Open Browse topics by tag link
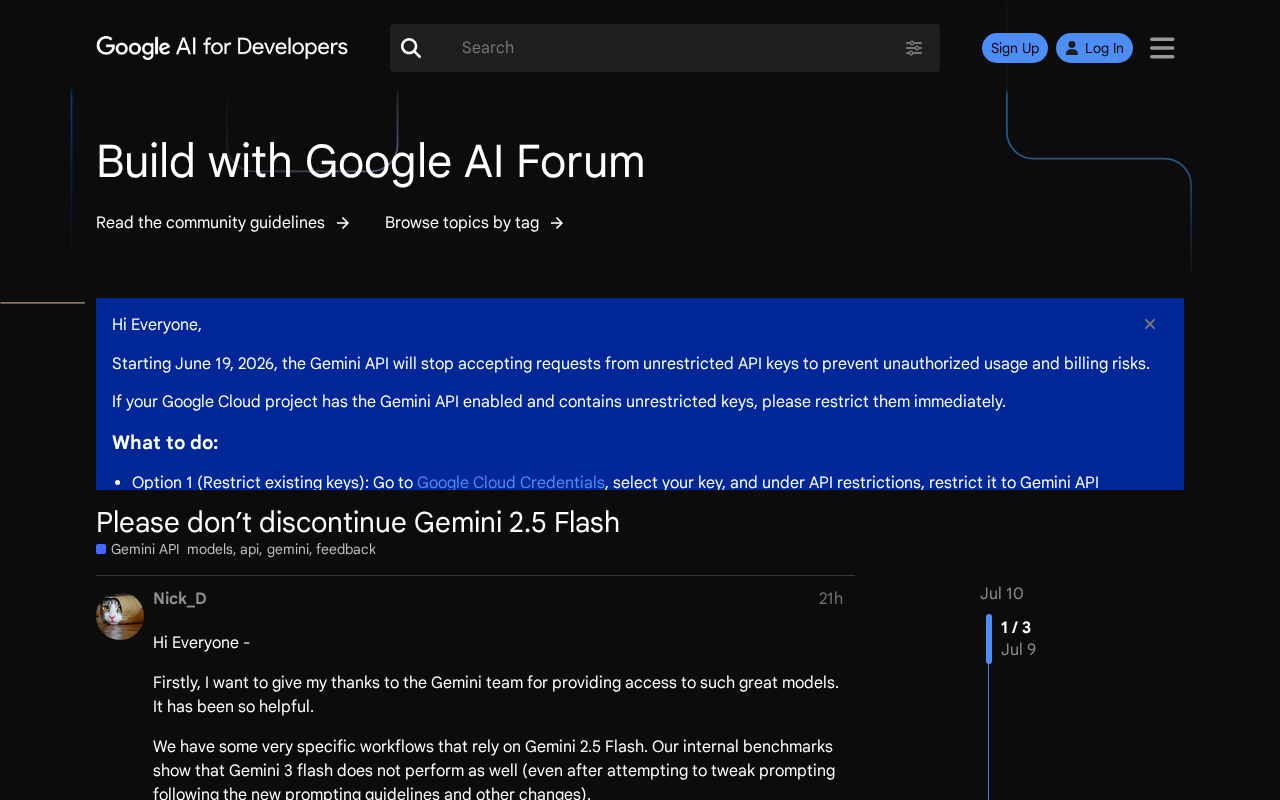Screen dimensions: 1280x800 (475, 222)
